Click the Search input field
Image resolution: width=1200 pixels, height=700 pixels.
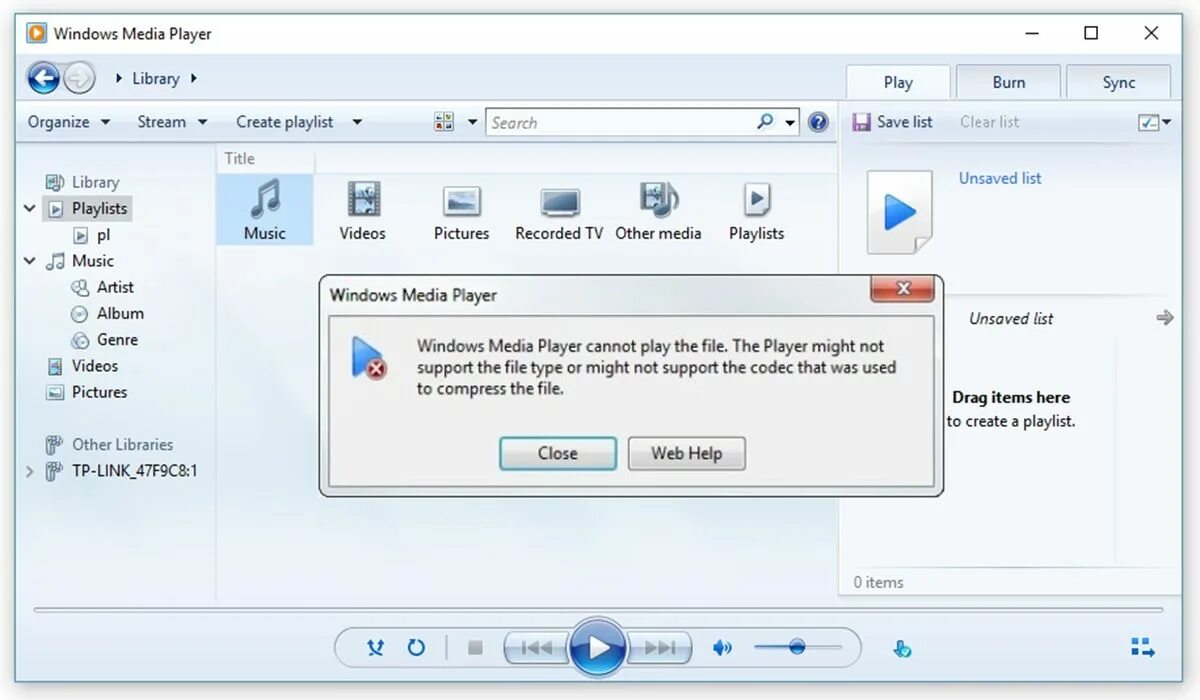pos(620,122)
